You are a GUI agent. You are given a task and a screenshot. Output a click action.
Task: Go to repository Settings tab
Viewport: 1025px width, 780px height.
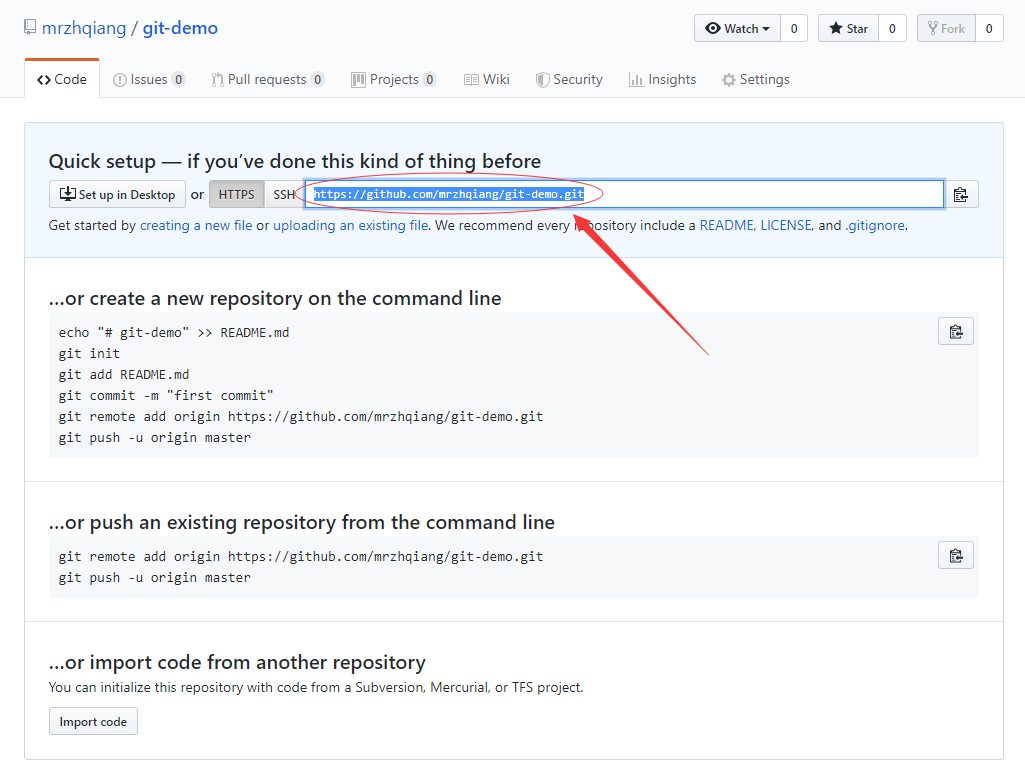click(x=756, y=79)
